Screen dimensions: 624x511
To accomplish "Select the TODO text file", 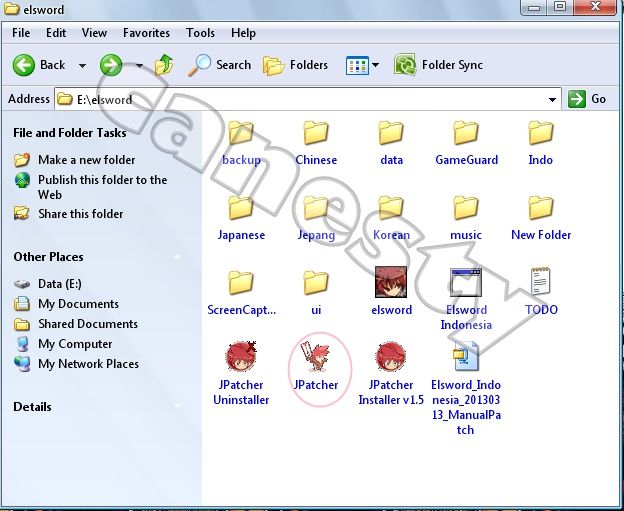I will click(x=541, y=283).
